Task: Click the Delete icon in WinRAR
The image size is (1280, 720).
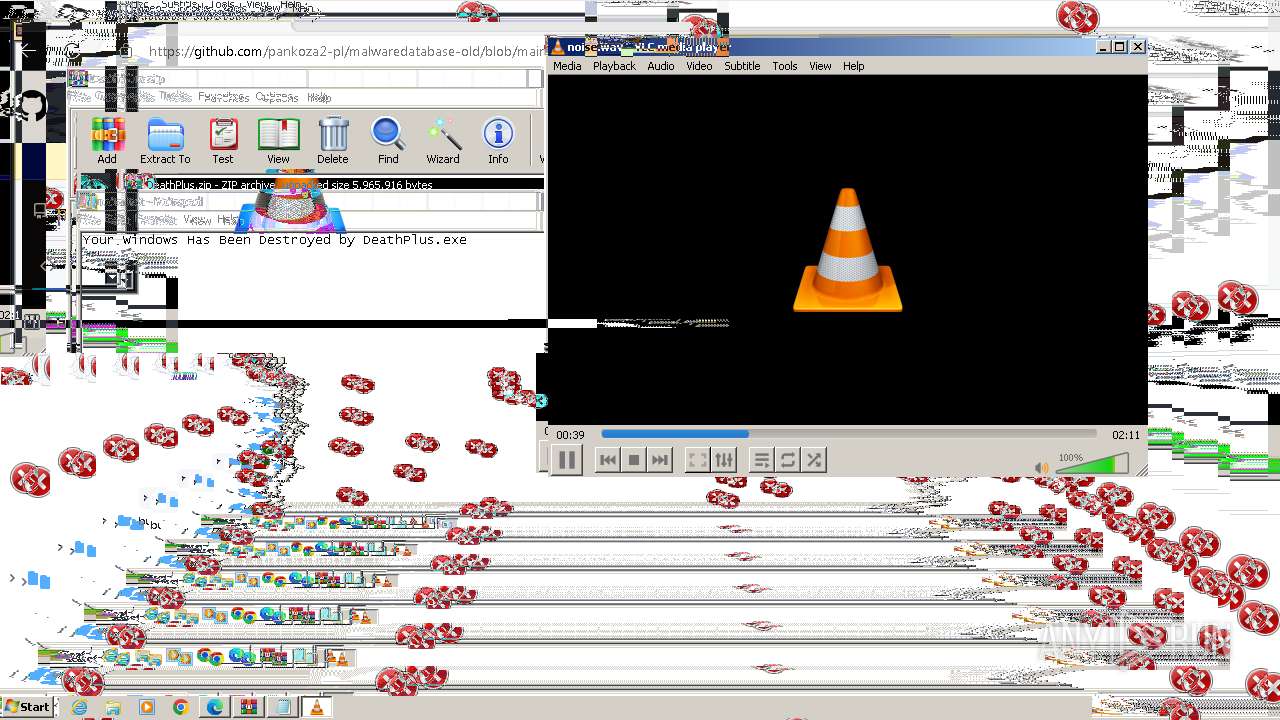Action: (333, 141)
